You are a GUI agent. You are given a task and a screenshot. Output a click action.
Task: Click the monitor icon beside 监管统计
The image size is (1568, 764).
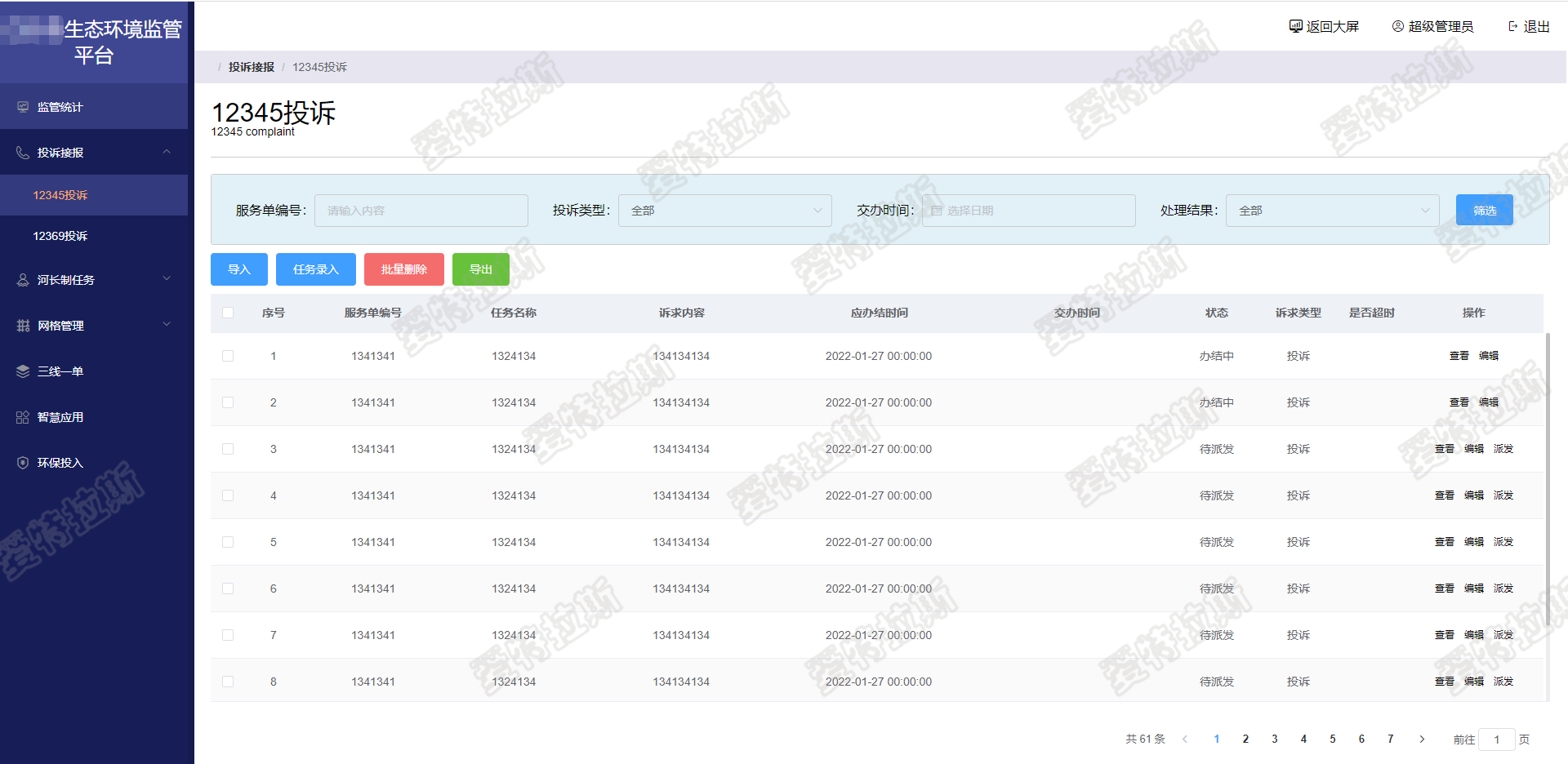23,107
